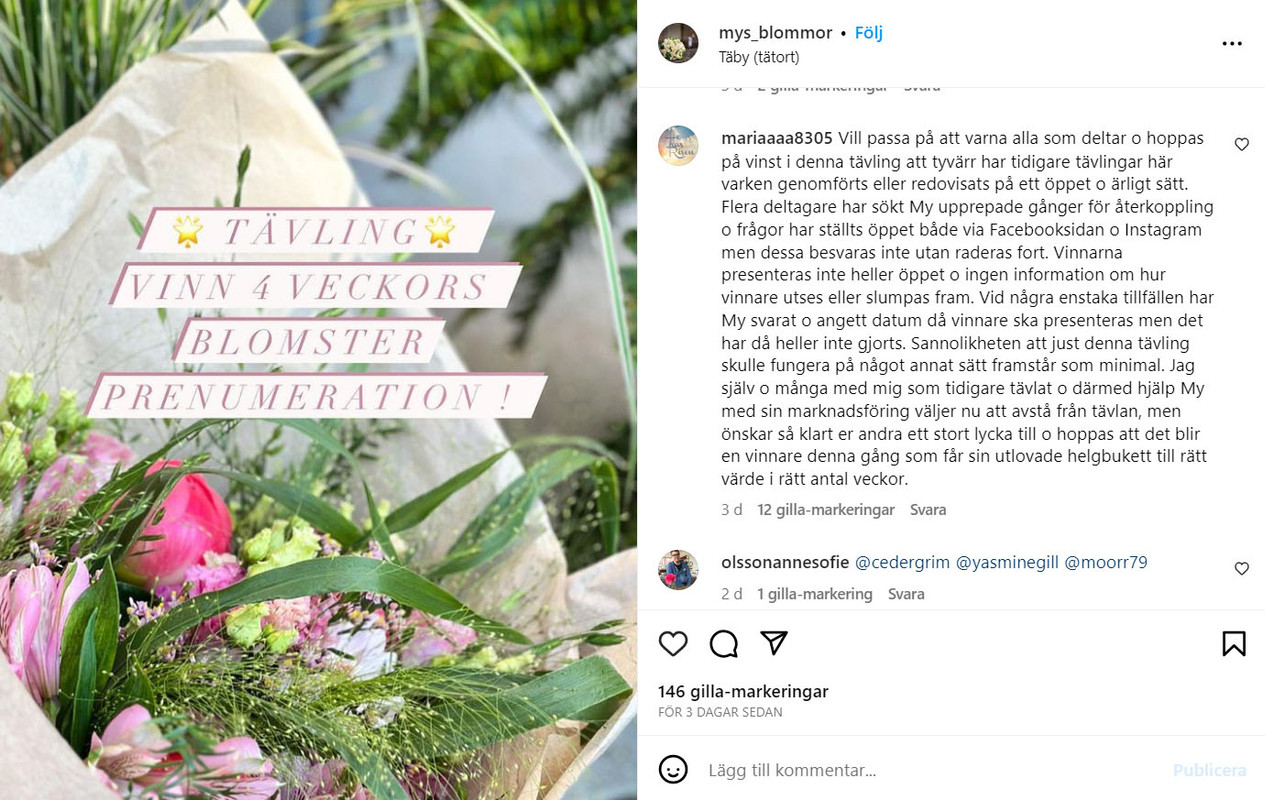Open the three-dot more options menu
This screenshot has width=1265, height=800.
point(1232,44)
